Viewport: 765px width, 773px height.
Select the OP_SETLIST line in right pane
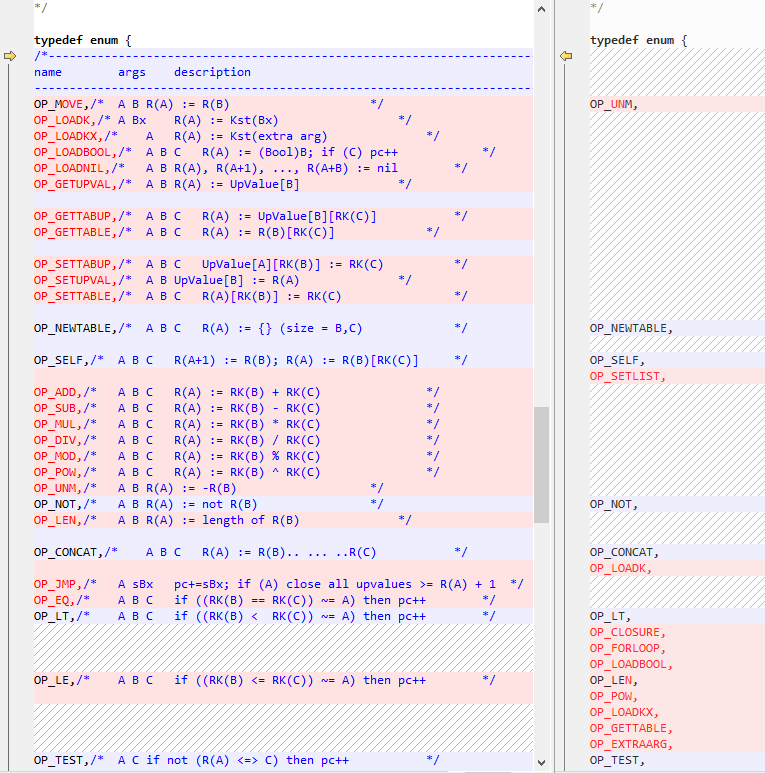click(627, 376)
